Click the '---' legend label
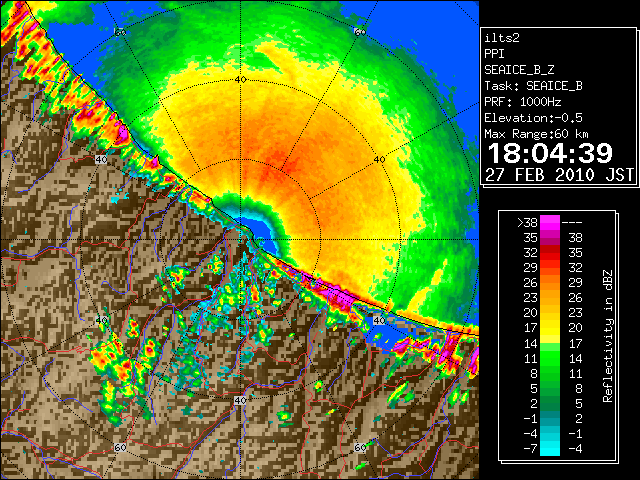Screen dimensions: 640x480 (x=572, y=223)
